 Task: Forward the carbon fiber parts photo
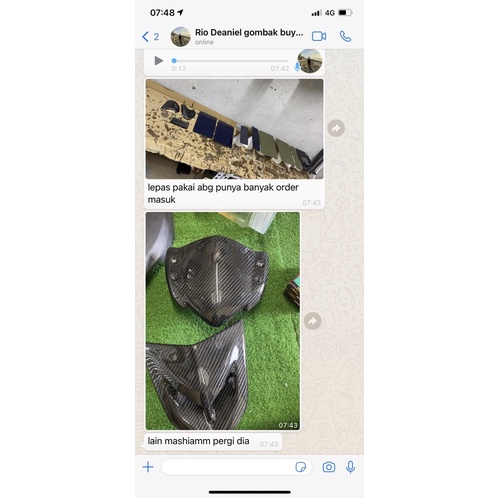tap(313, 321)
